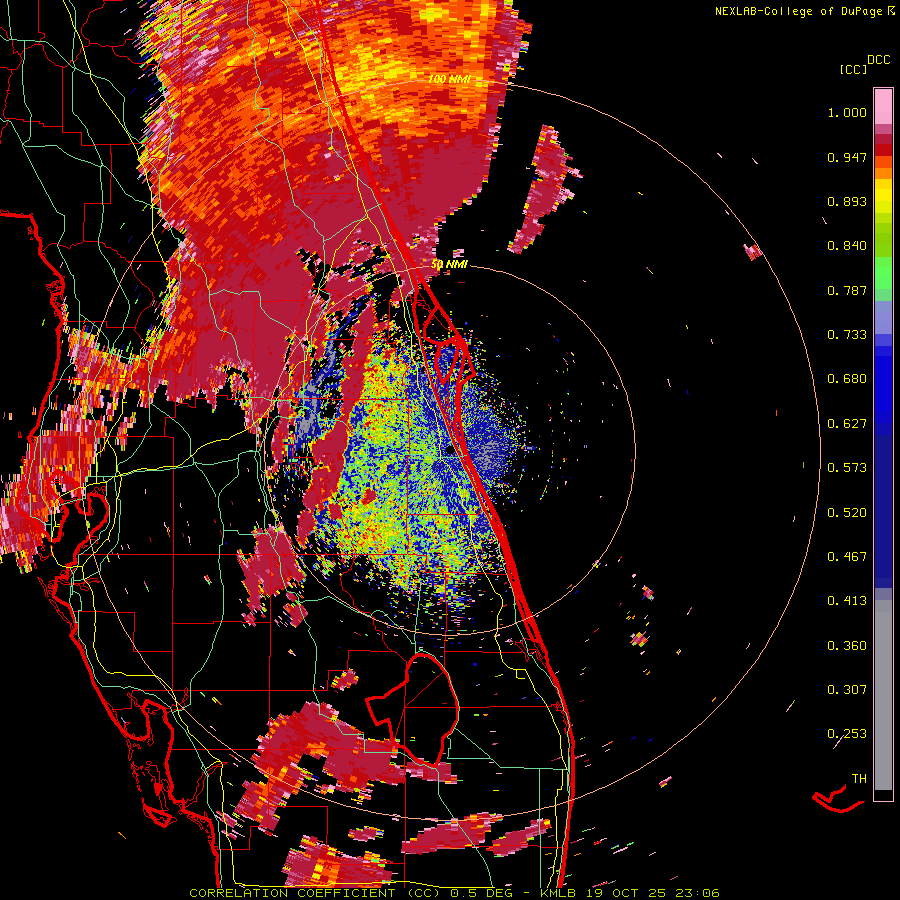Click the 0.253 legend value
The image size is (900, 900).
pyautogui.click(x=847, y=734)
